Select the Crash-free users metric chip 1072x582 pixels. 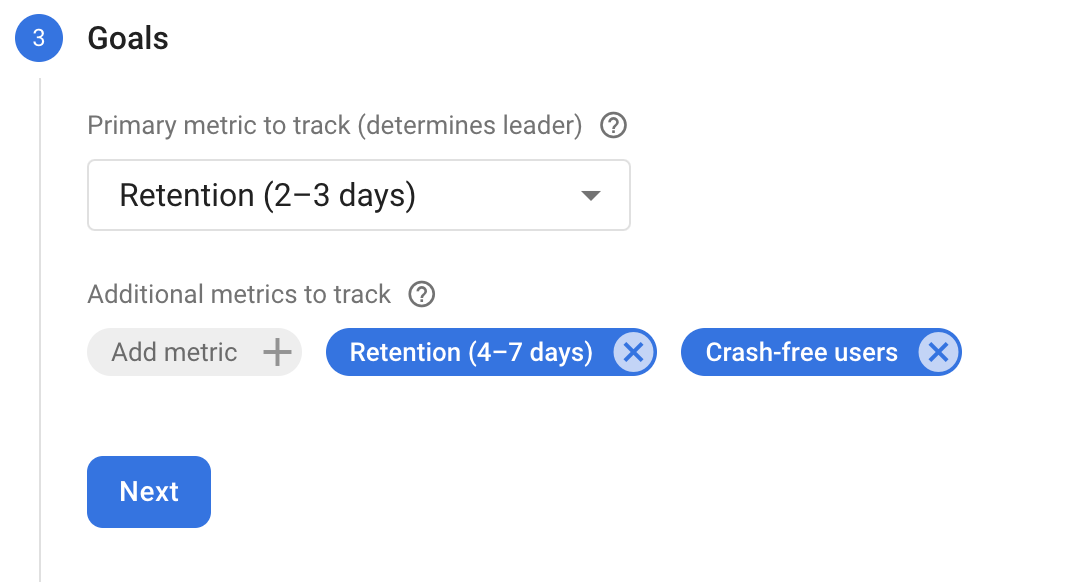tap(800, 352)
